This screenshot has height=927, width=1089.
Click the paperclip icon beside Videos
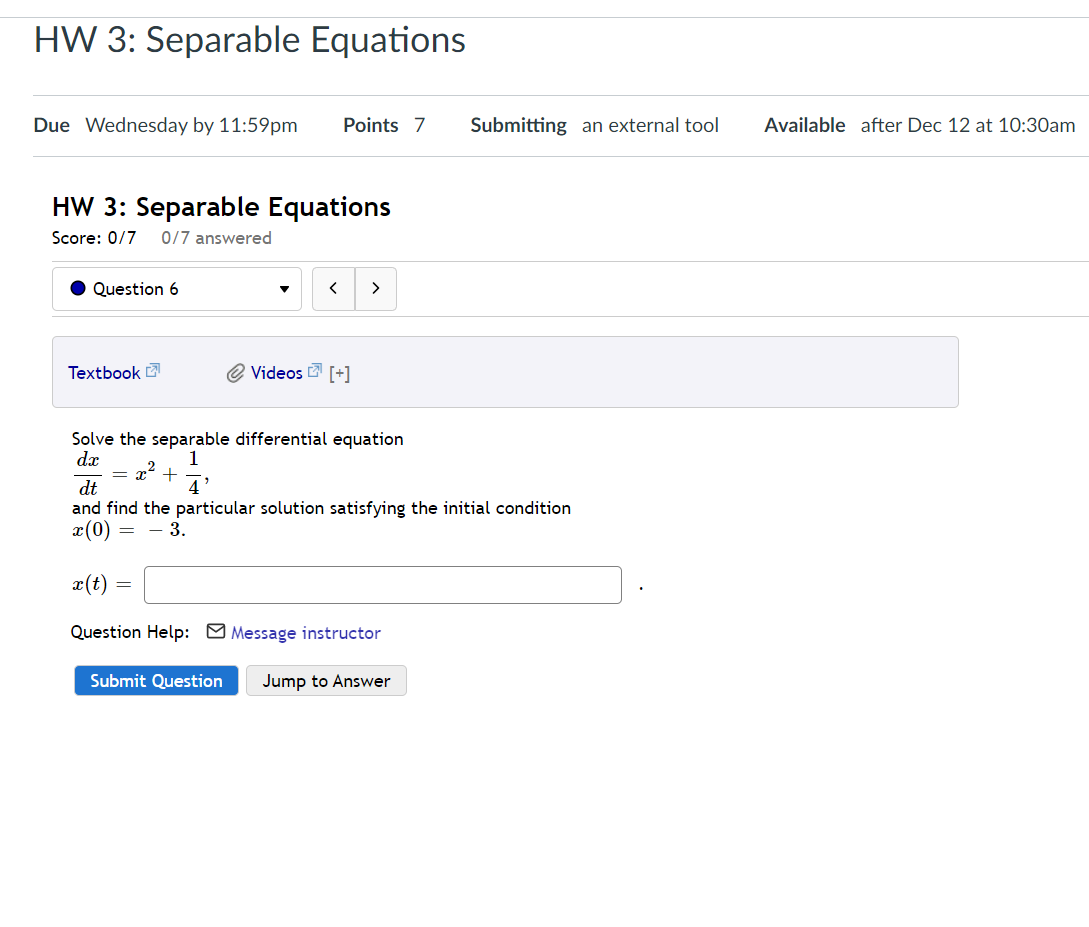[x=236, y=373]
